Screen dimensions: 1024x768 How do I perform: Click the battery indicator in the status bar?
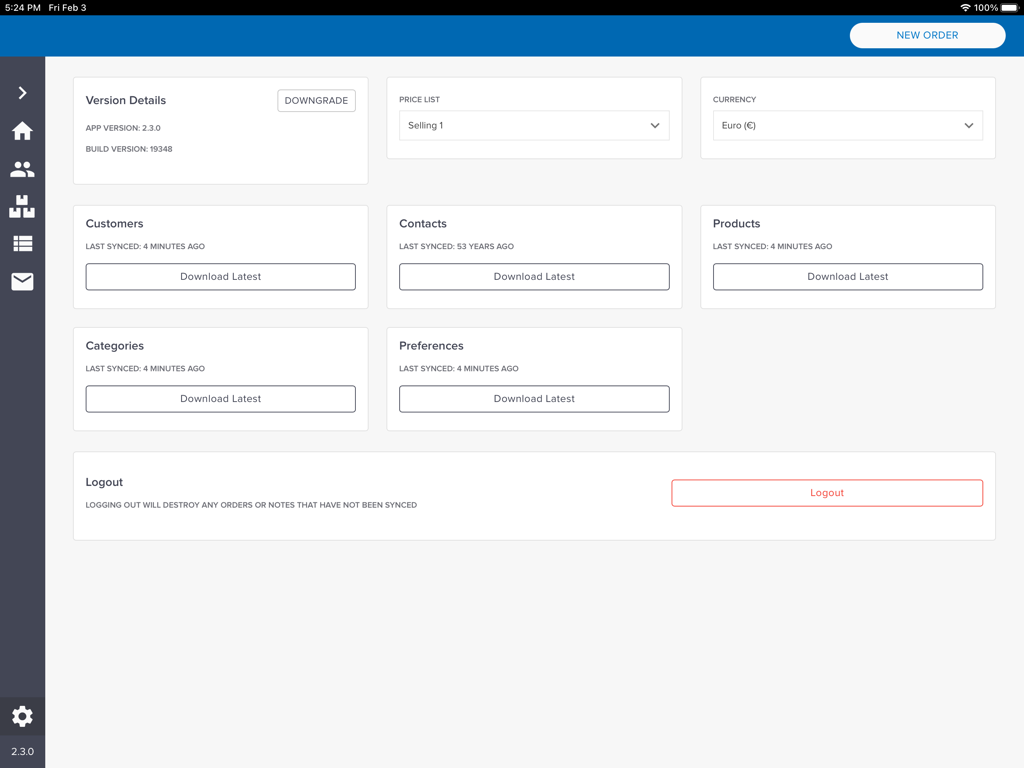click(x=1007, y=7)
